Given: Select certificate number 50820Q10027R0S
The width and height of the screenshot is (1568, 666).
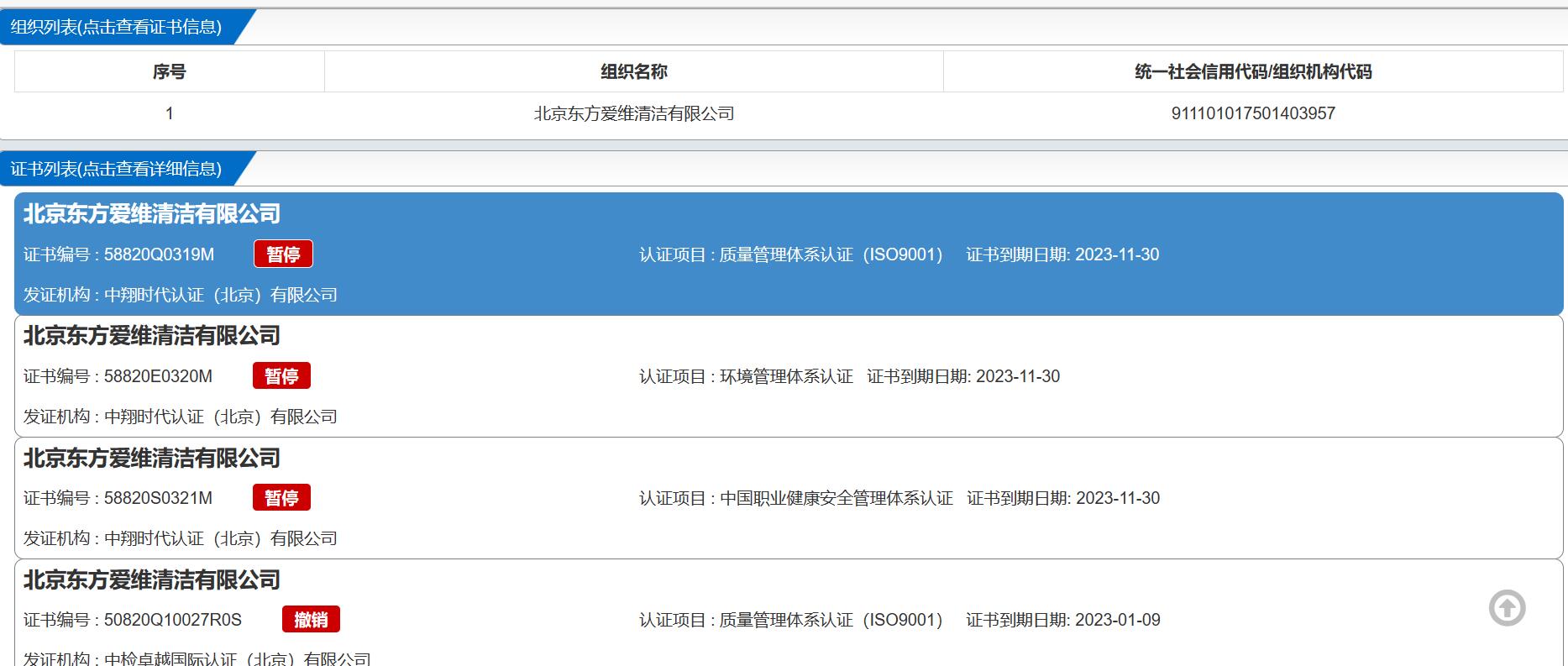Looking at the screenshot, I should [x=173, y=620].
